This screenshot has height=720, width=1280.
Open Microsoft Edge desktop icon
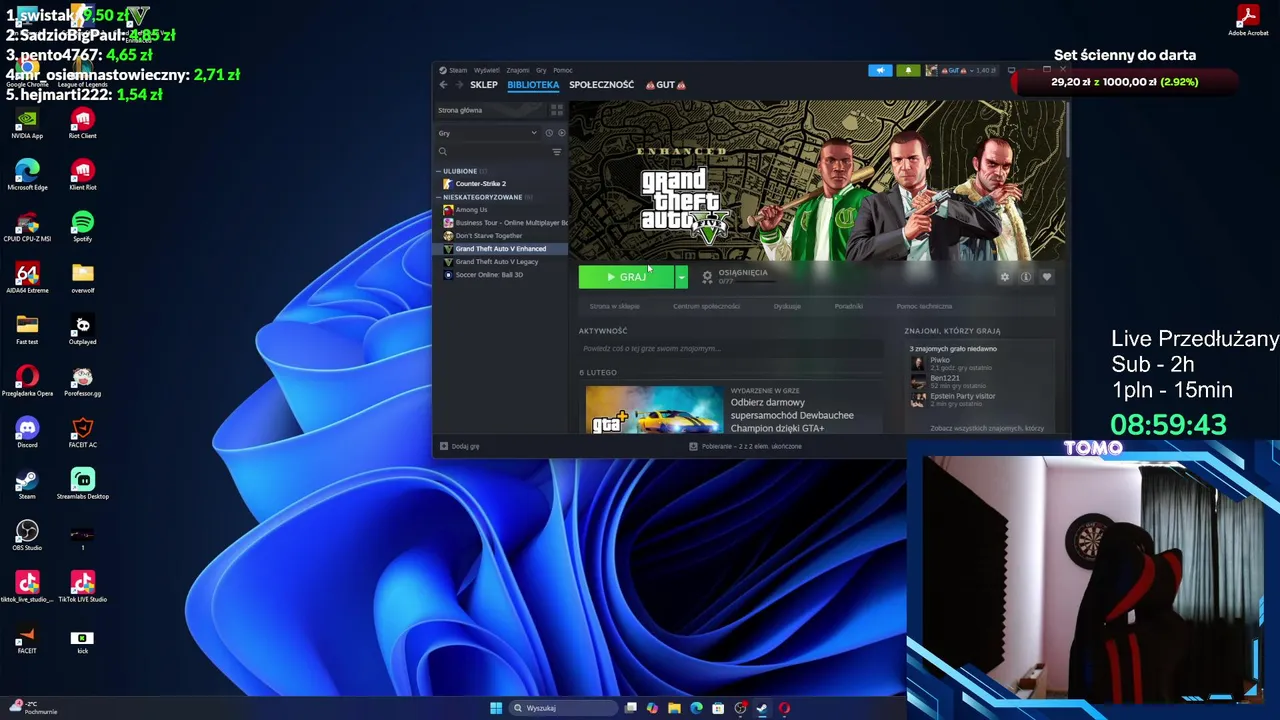(27, 175)
